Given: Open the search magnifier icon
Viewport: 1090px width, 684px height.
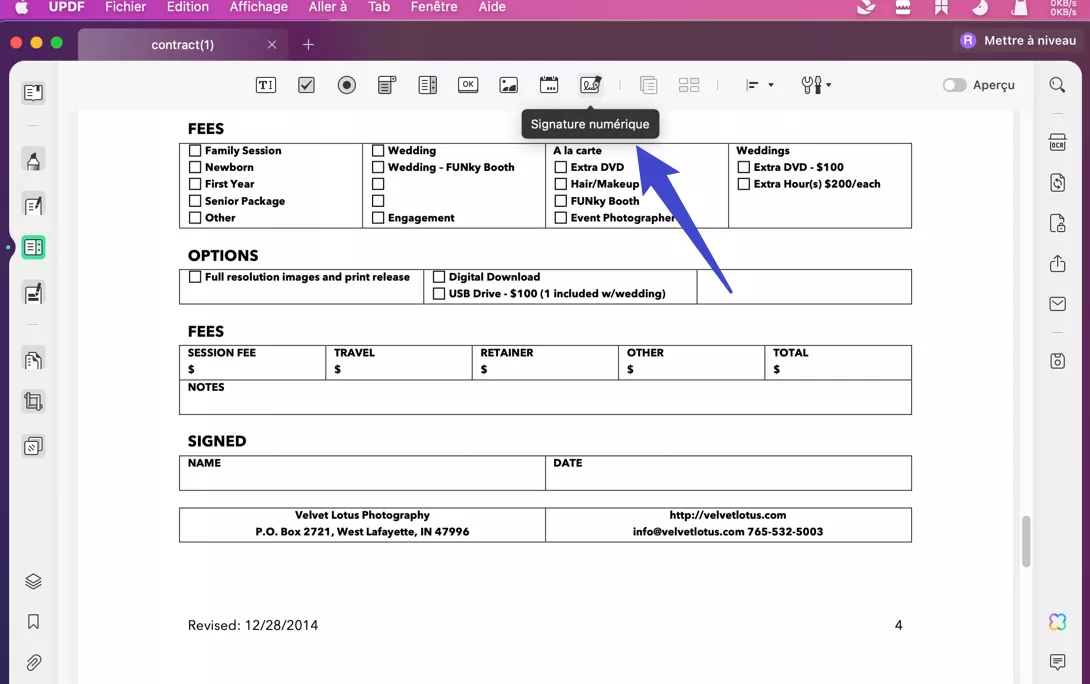Looking at the screenshot, I should [1057, 85].
